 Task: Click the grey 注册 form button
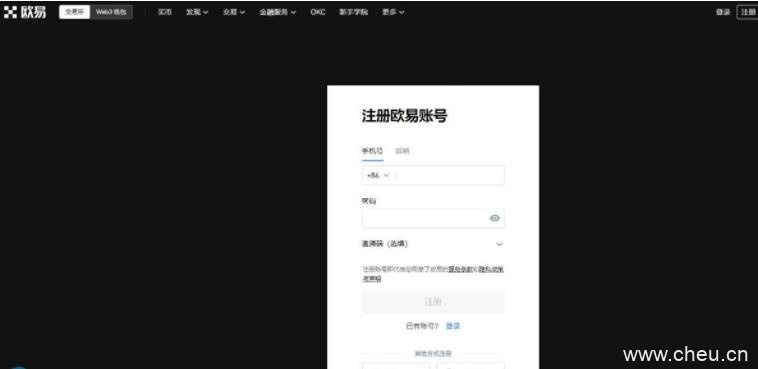click(x=433, y=302)
